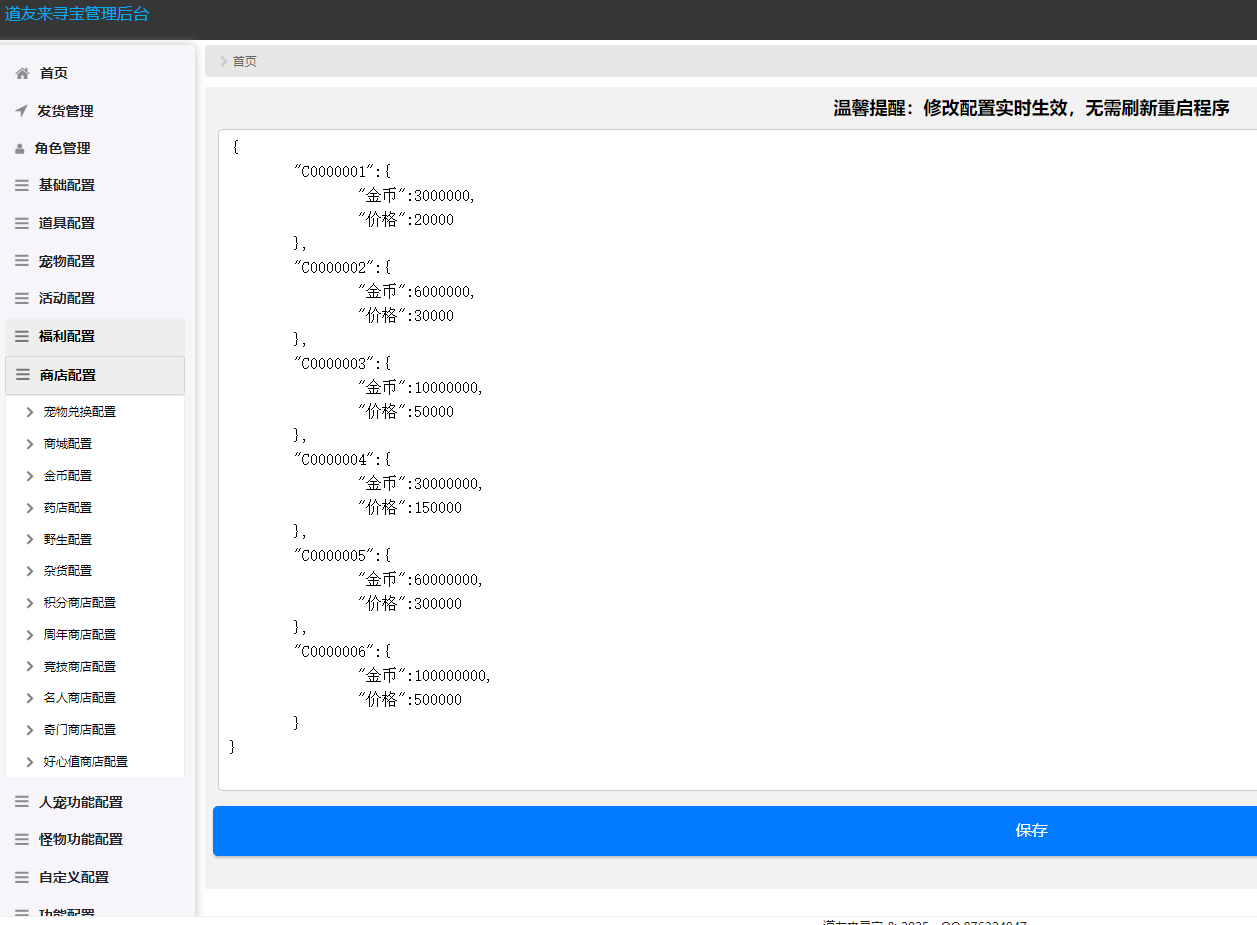Screen dimensions: 1257x925
Task: Expand the 自定义配置 section
Action: pos(74,877)
